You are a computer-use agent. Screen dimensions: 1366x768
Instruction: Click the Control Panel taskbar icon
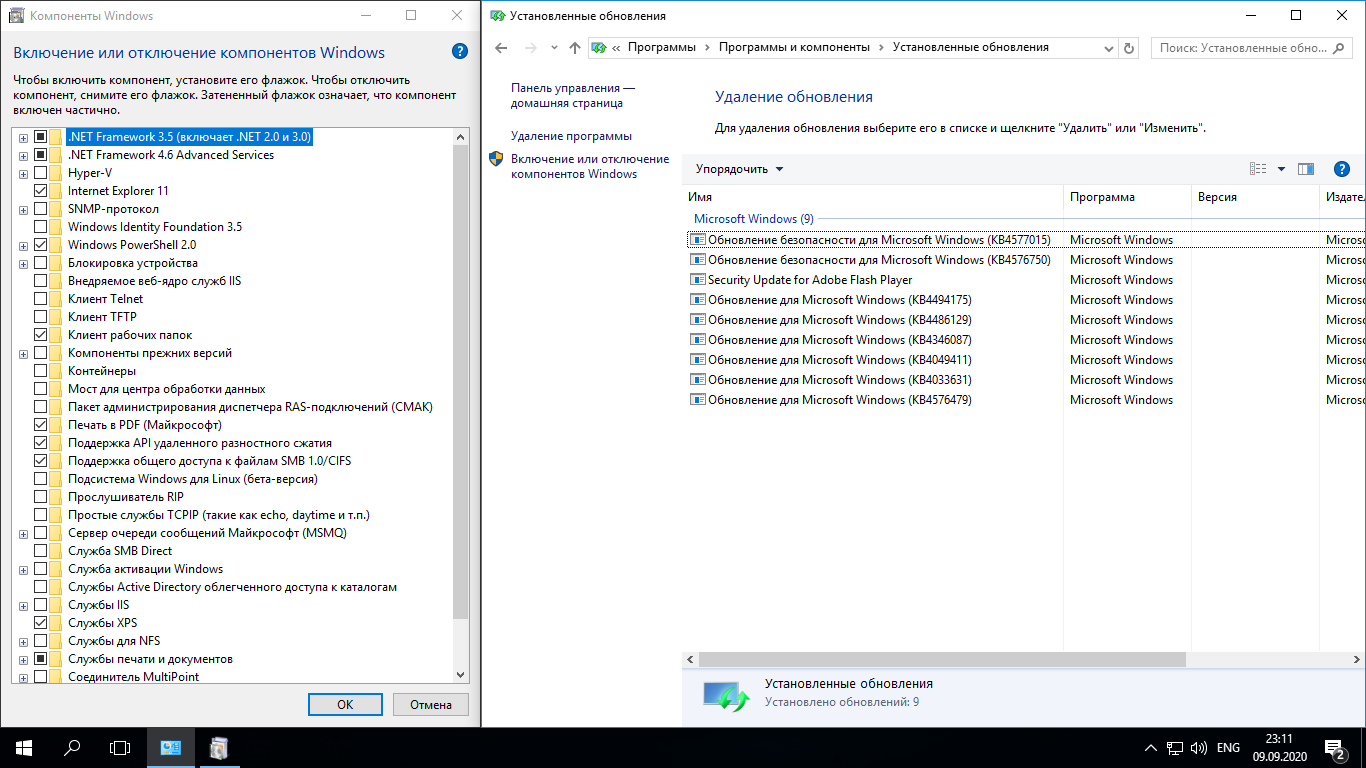tap(171, 747)
